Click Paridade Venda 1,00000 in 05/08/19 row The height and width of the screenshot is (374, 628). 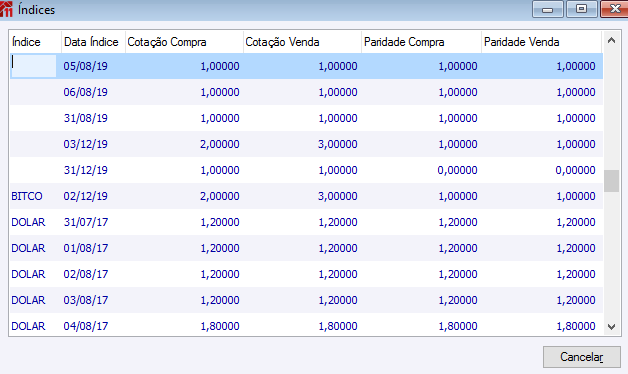pos(576,66)
